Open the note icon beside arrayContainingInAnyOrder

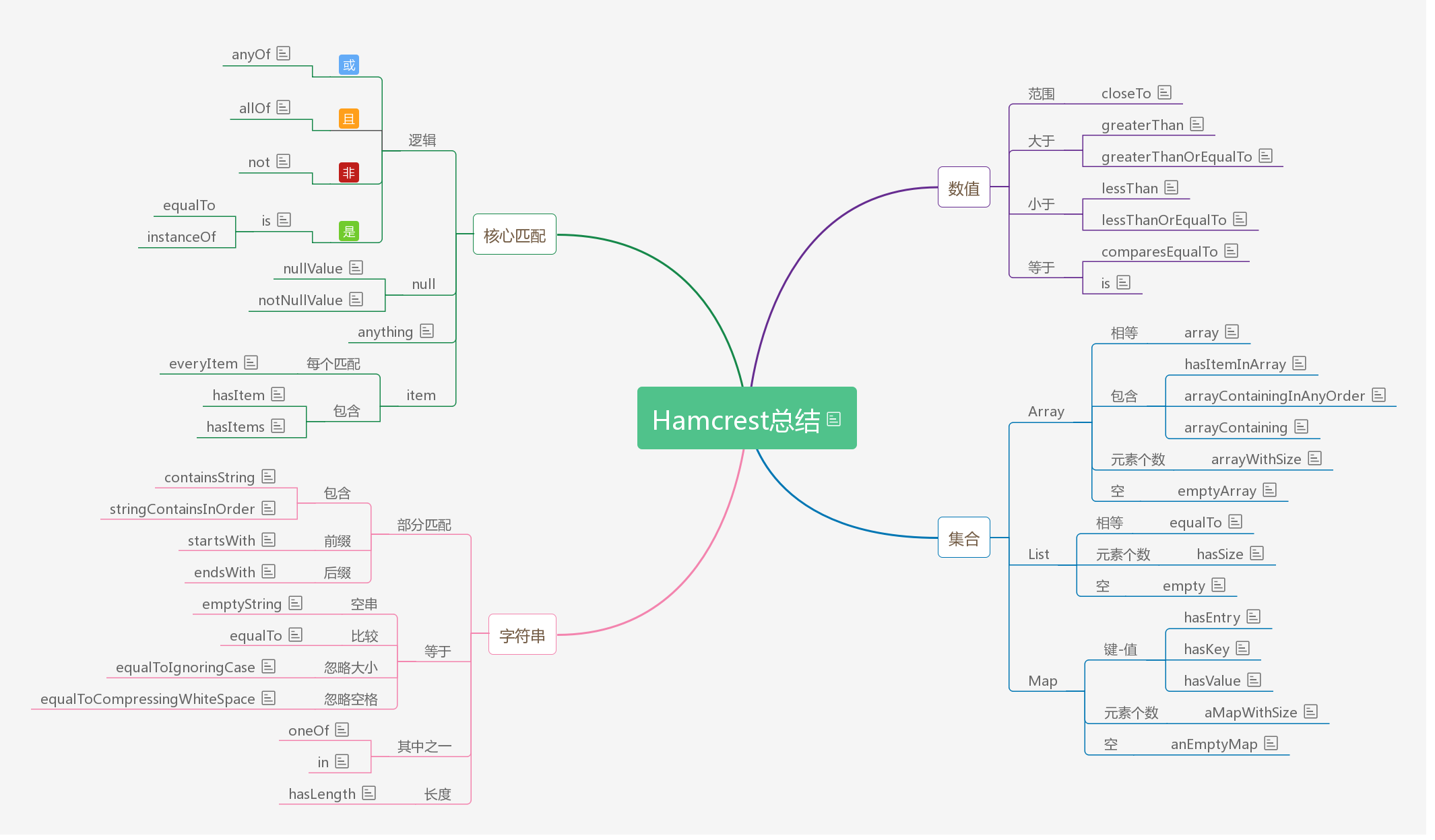click(x=1379, y=395)
